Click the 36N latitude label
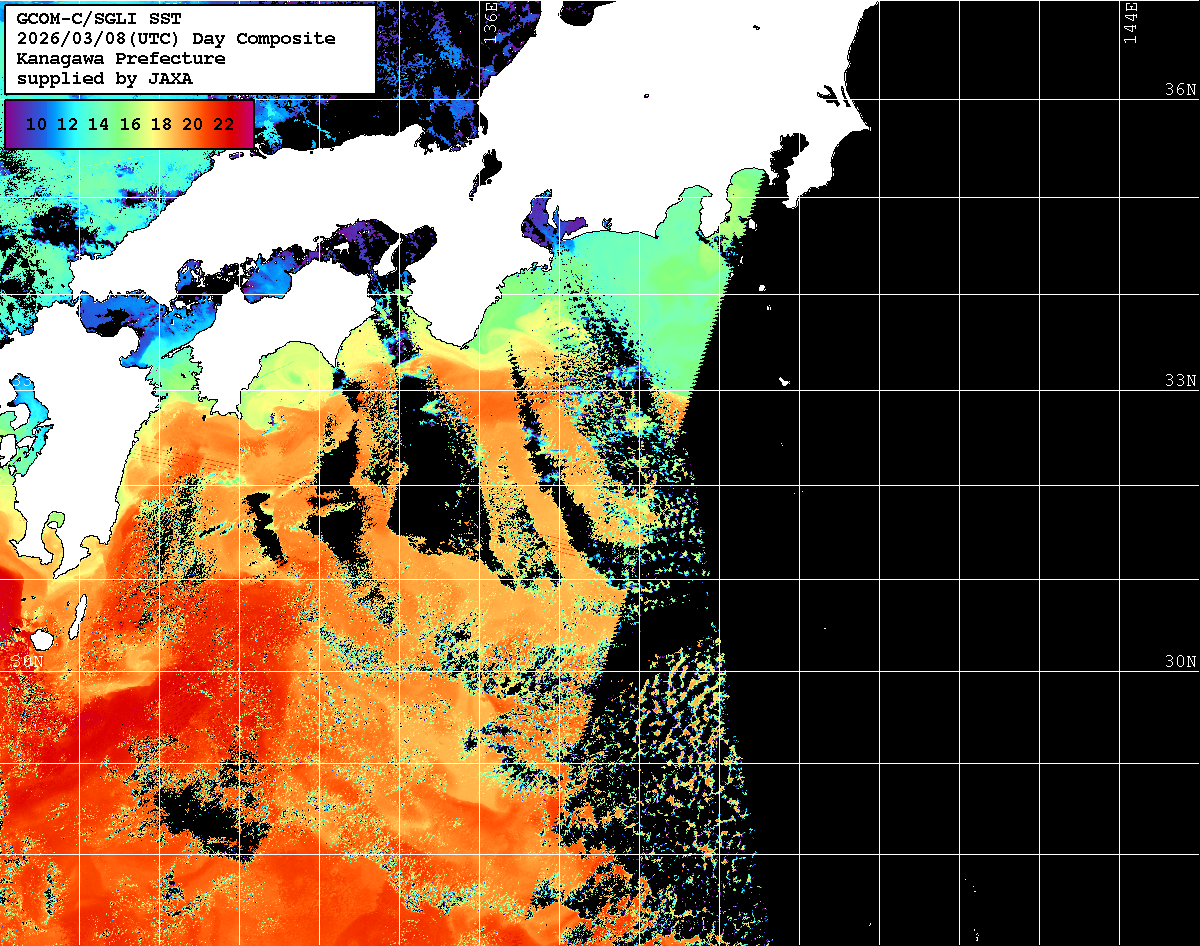The image size is (1200, 946). tap(1180, 89)
